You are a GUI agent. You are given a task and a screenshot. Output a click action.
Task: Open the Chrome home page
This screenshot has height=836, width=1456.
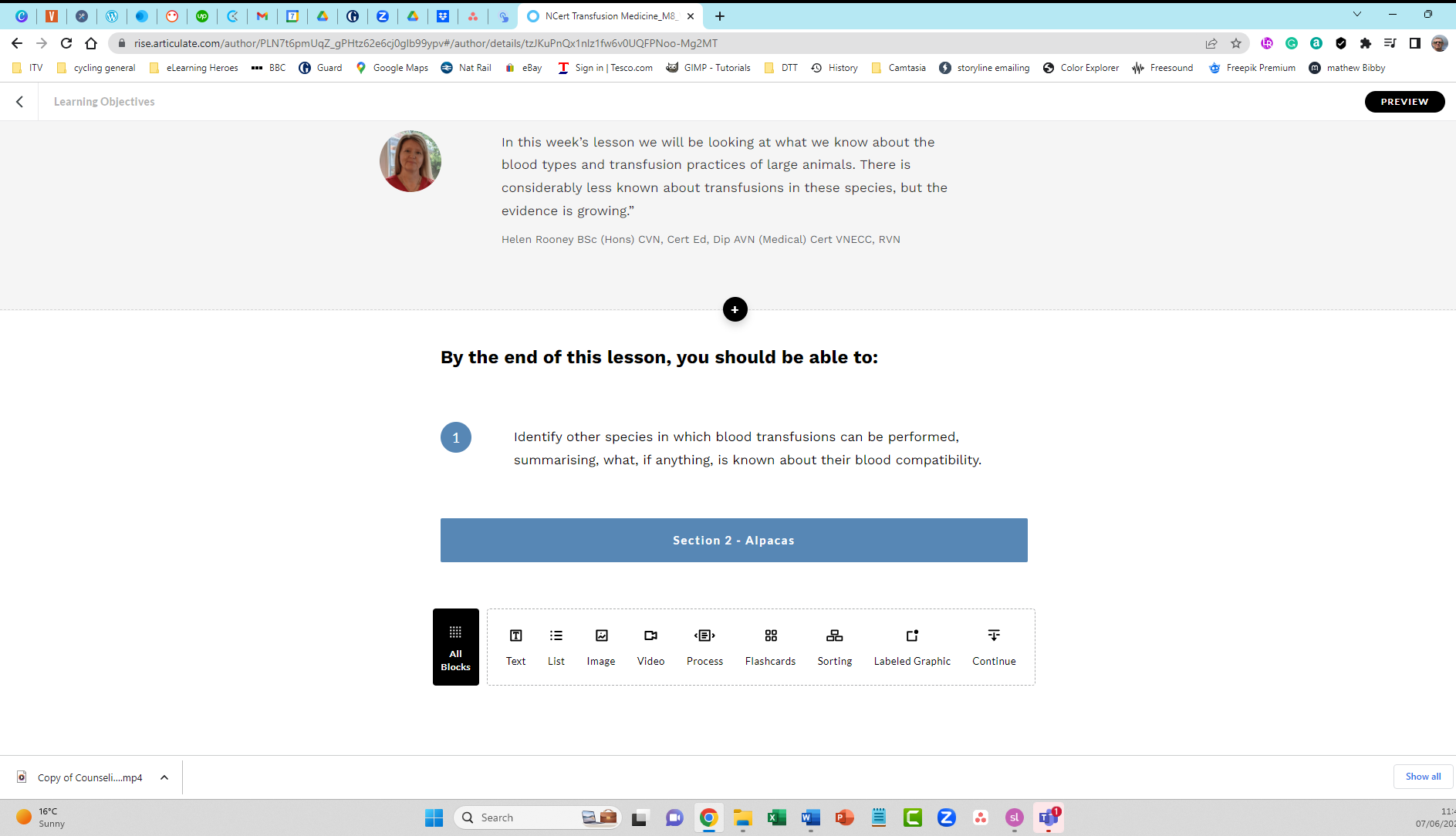click(91, 43)
